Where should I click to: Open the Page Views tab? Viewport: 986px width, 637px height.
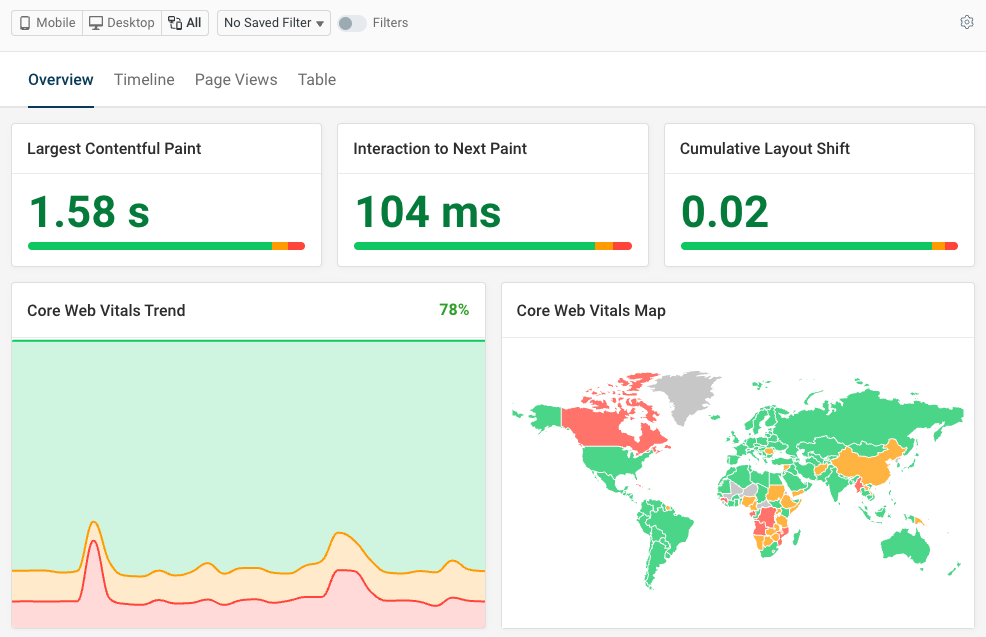click(236, 79)
